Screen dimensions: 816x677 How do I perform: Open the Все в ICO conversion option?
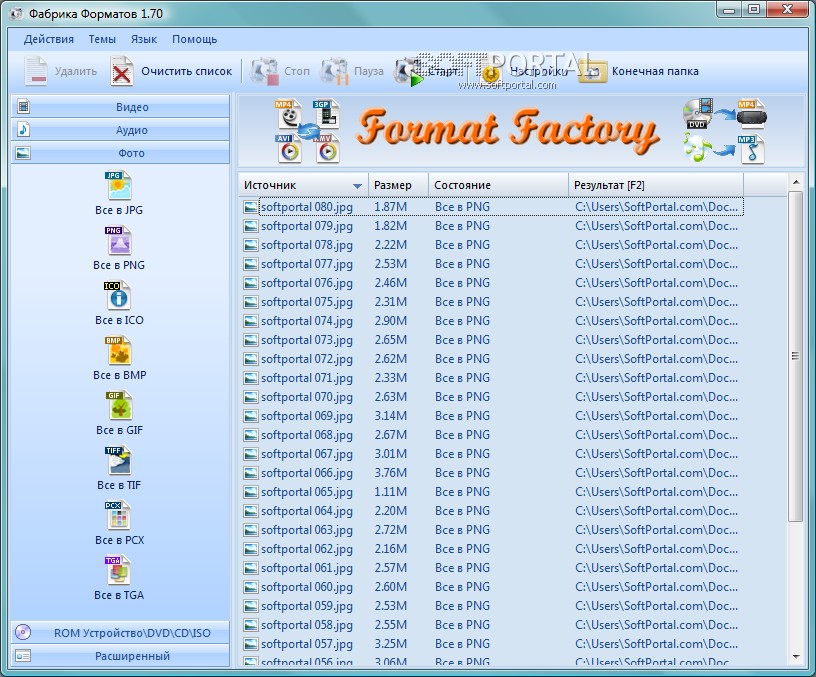(x=119, y=296)
